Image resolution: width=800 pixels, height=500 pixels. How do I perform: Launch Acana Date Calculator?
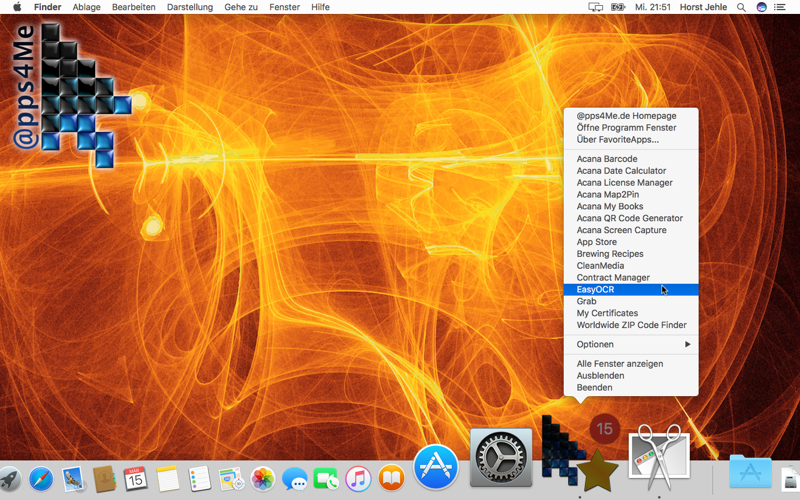631,170
